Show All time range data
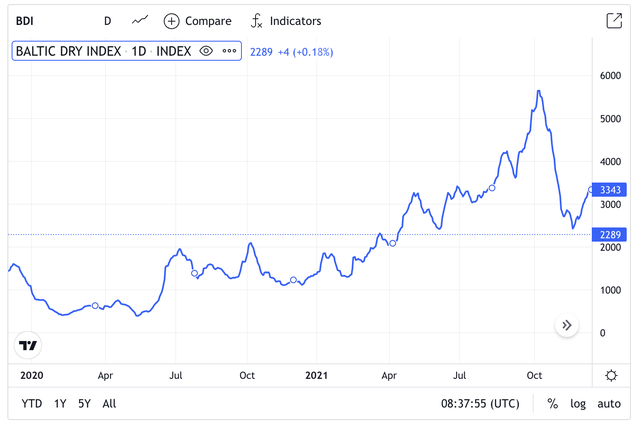 pyautogui.click(x=109, y=404)
